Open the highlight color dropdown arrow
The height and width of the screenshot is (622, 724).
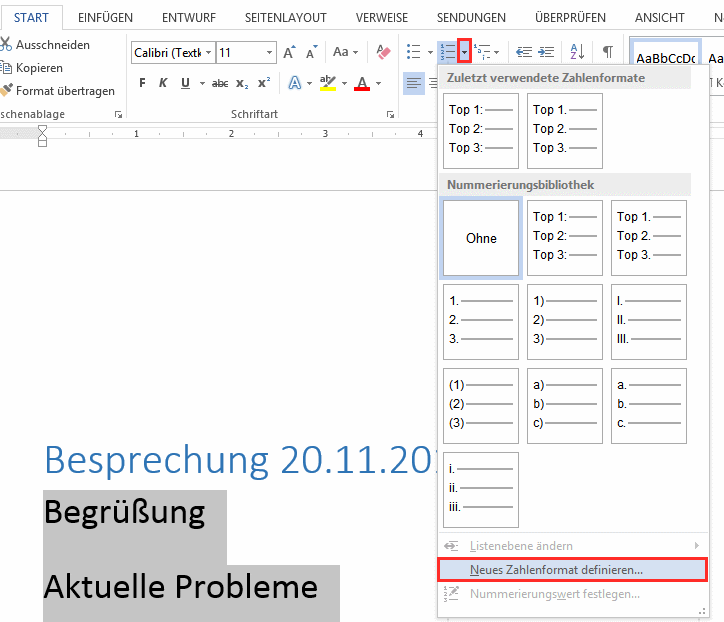(344, 84)
